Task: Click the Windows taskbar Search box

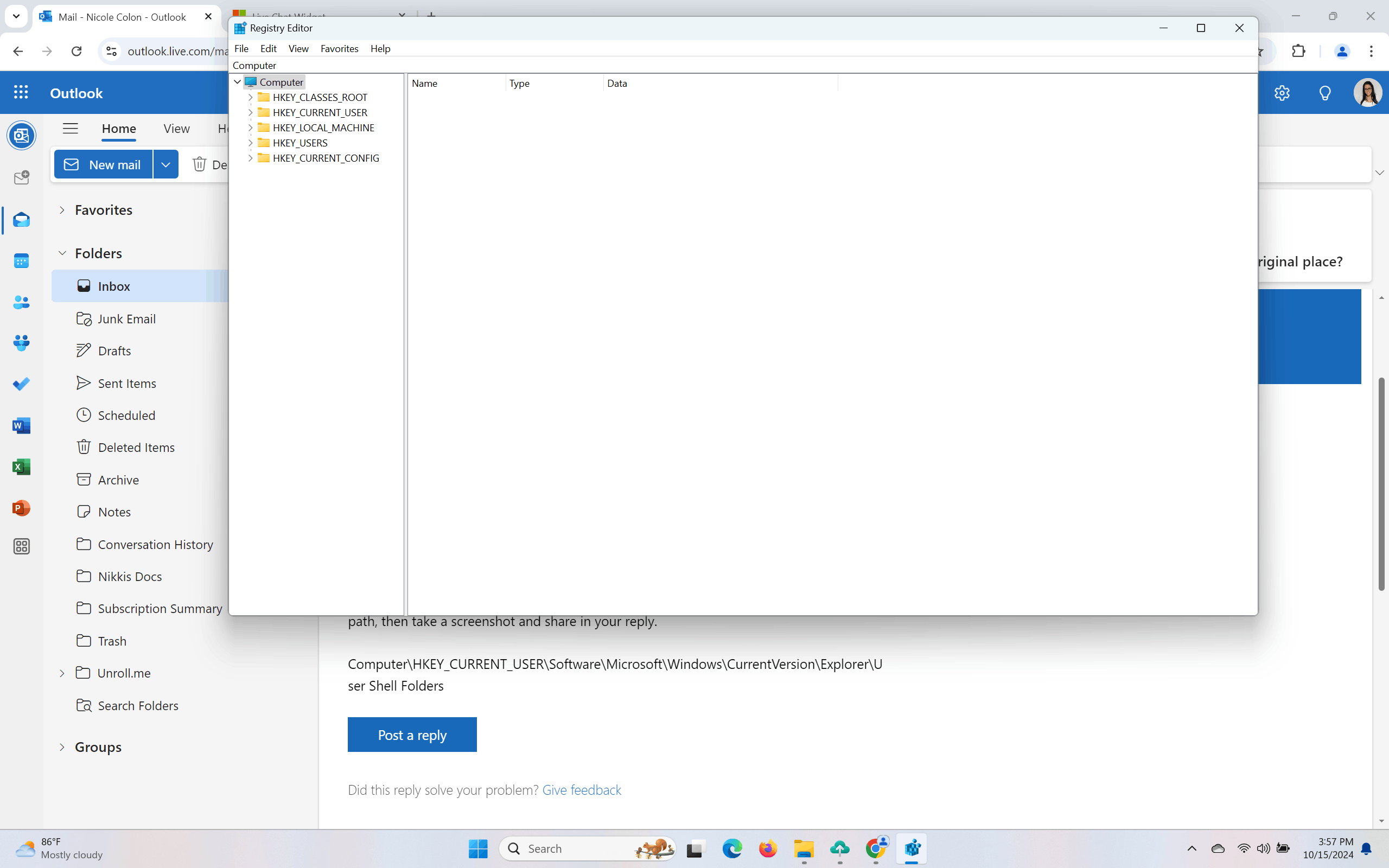Action: [x=587, y=848]
